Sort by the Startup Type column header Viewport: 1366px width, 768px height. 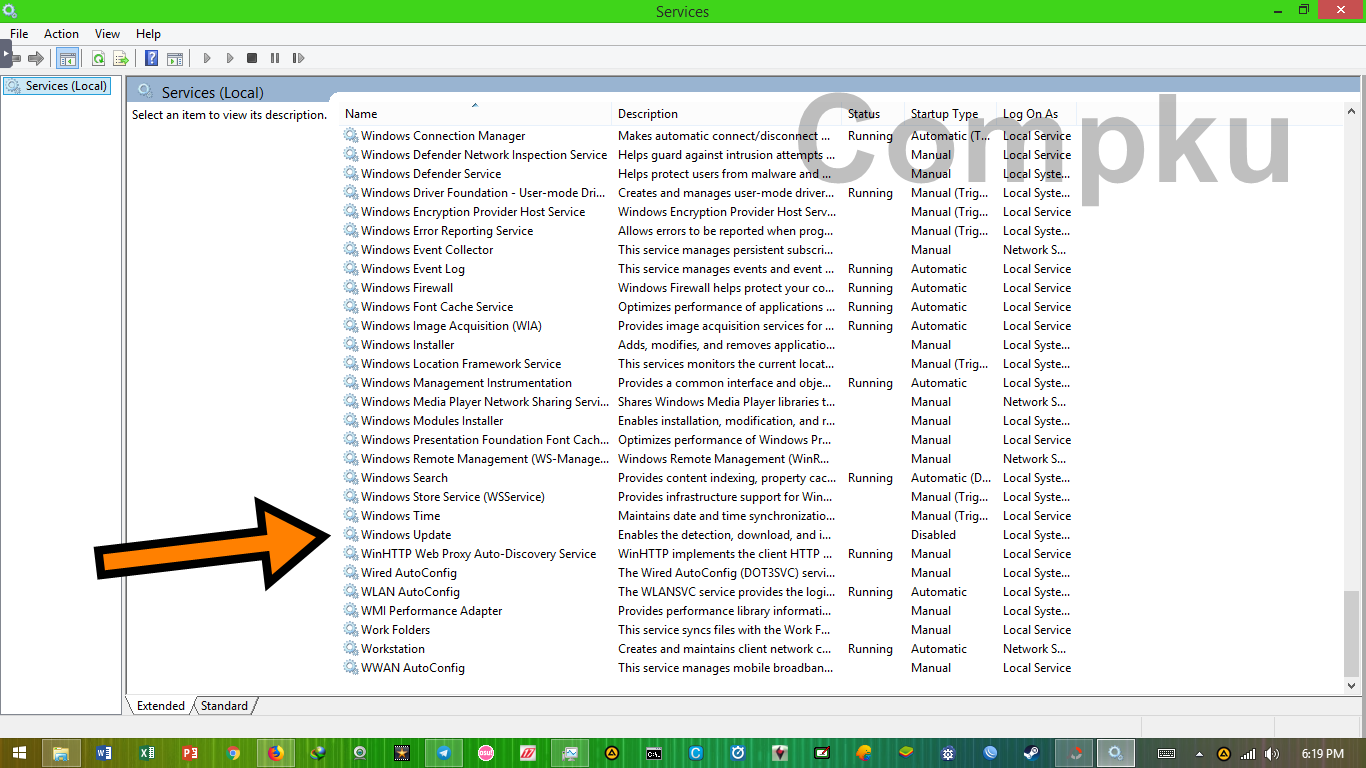coord(950,114)
